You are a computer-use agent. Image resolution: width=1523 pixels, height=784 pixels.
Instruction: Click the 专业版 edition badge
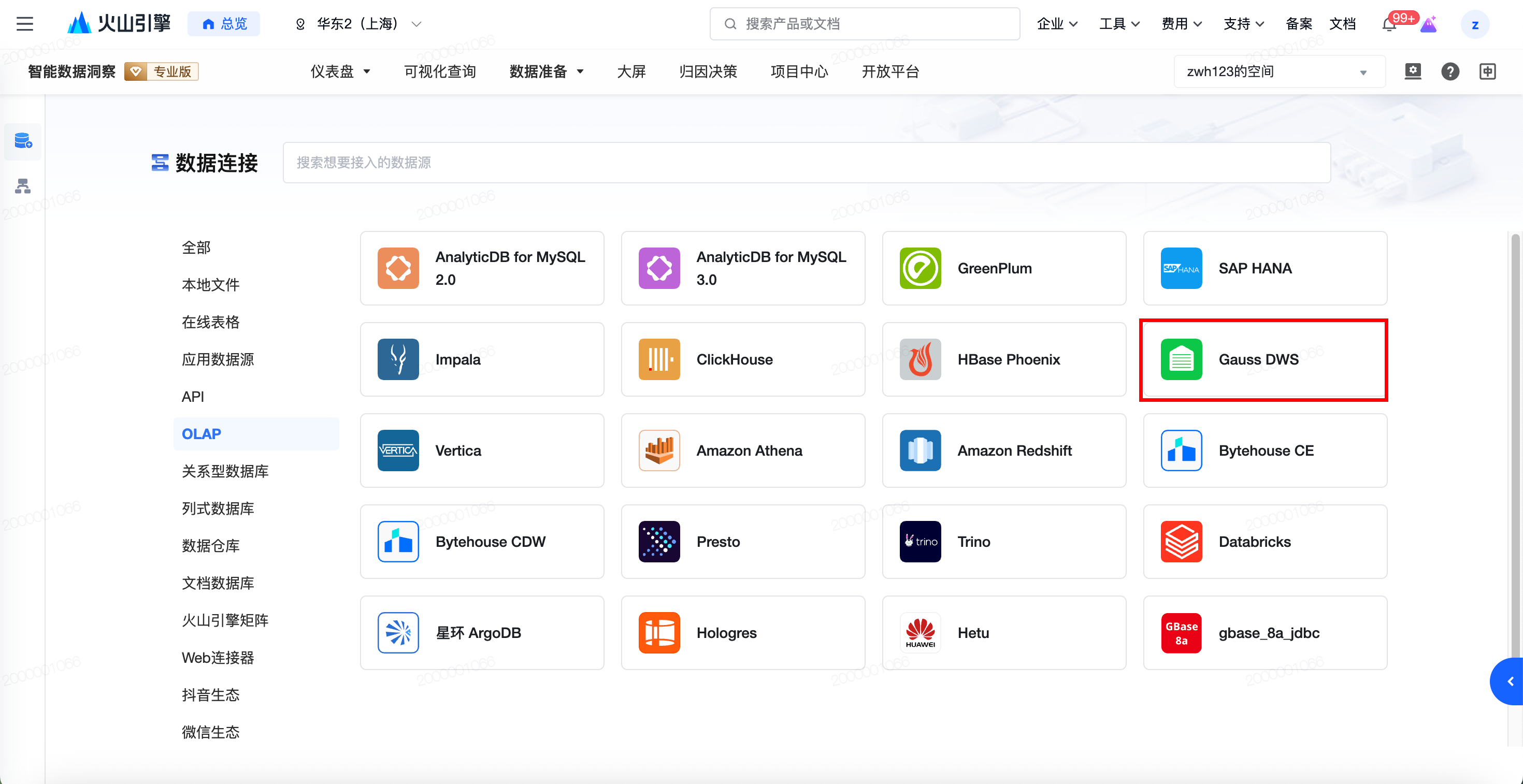point(162,71)
